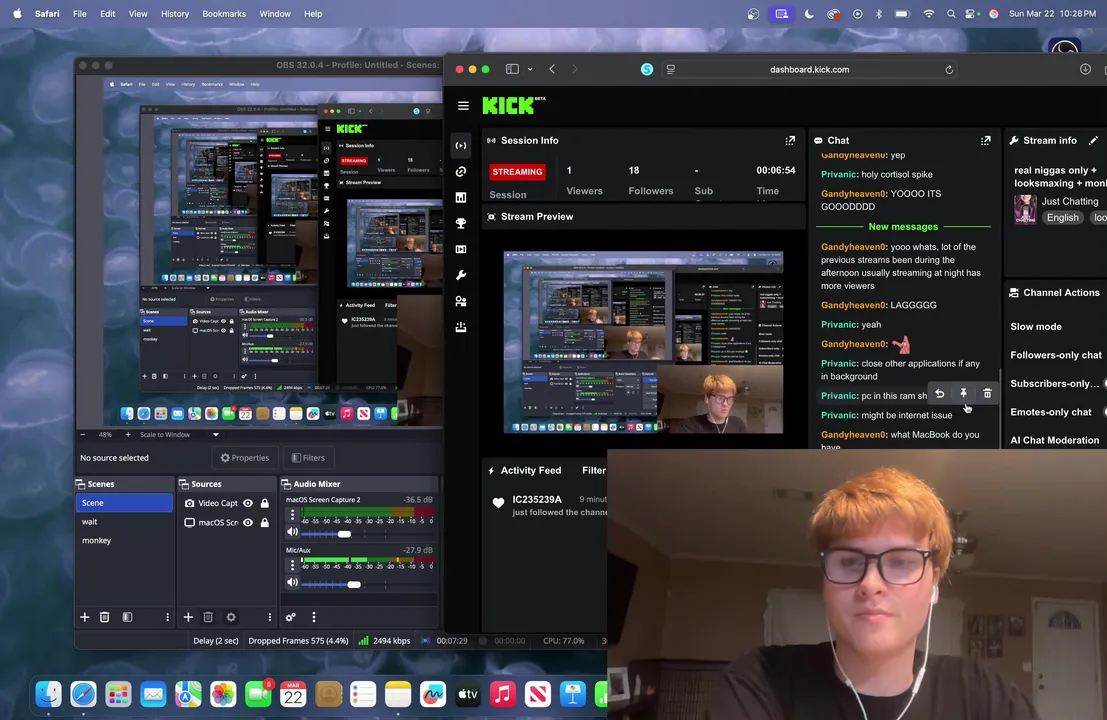Reply to the hovered Privanic chat message
Image resolution: width=1107 pixels, height=720 pixels.
coord(940,394)
